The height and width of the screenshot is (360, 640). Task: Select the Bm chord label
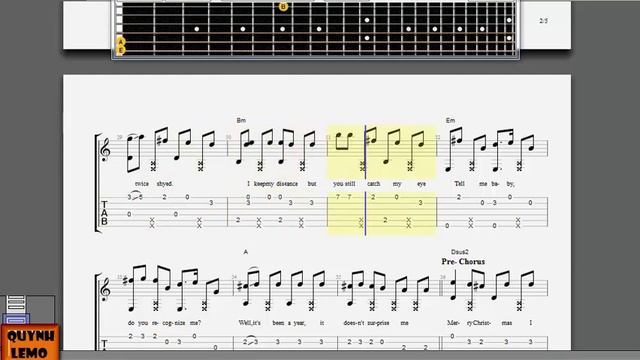(241, 120)
